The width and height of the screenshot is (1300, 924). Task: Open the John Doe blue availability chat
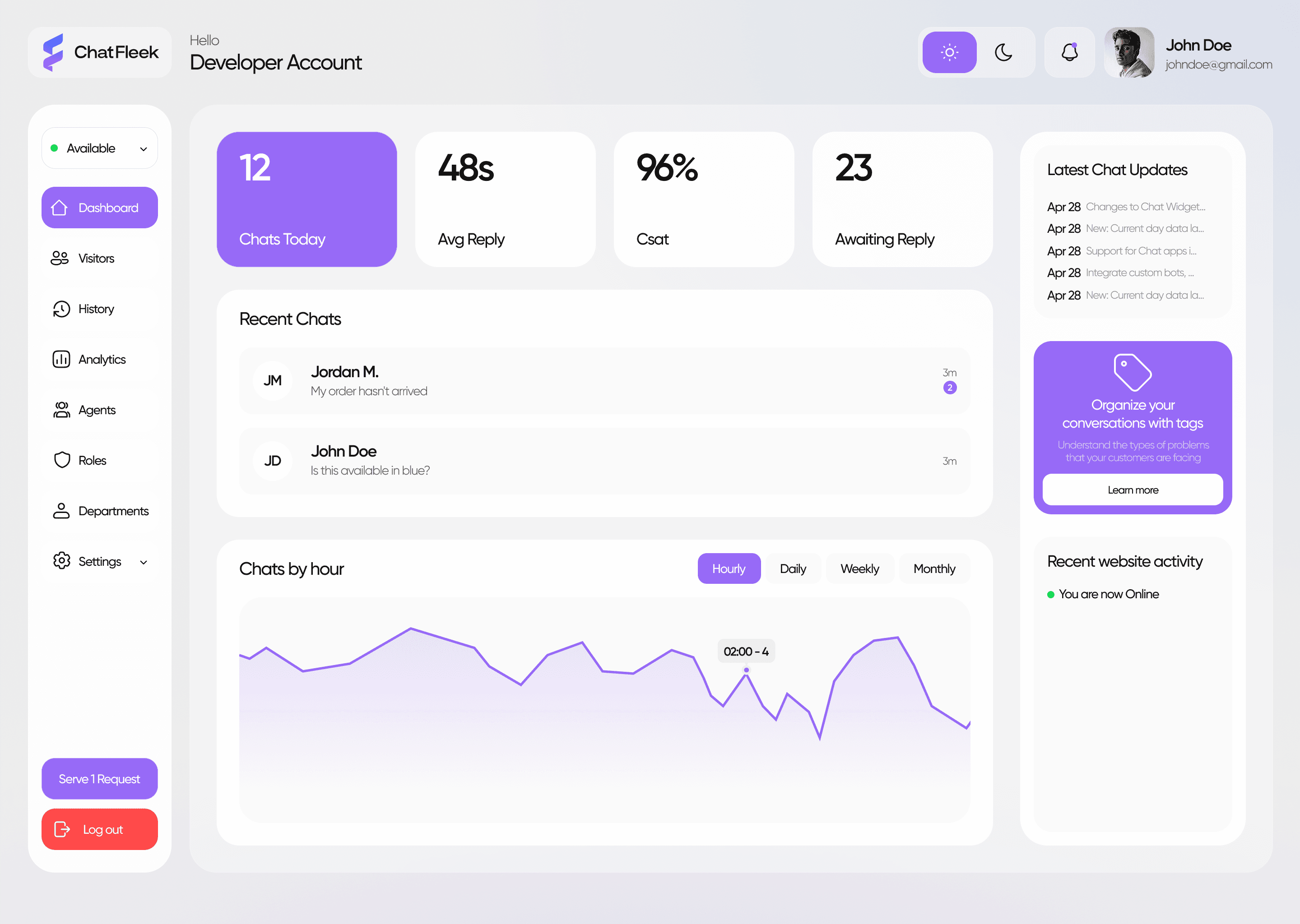(604, 461)
